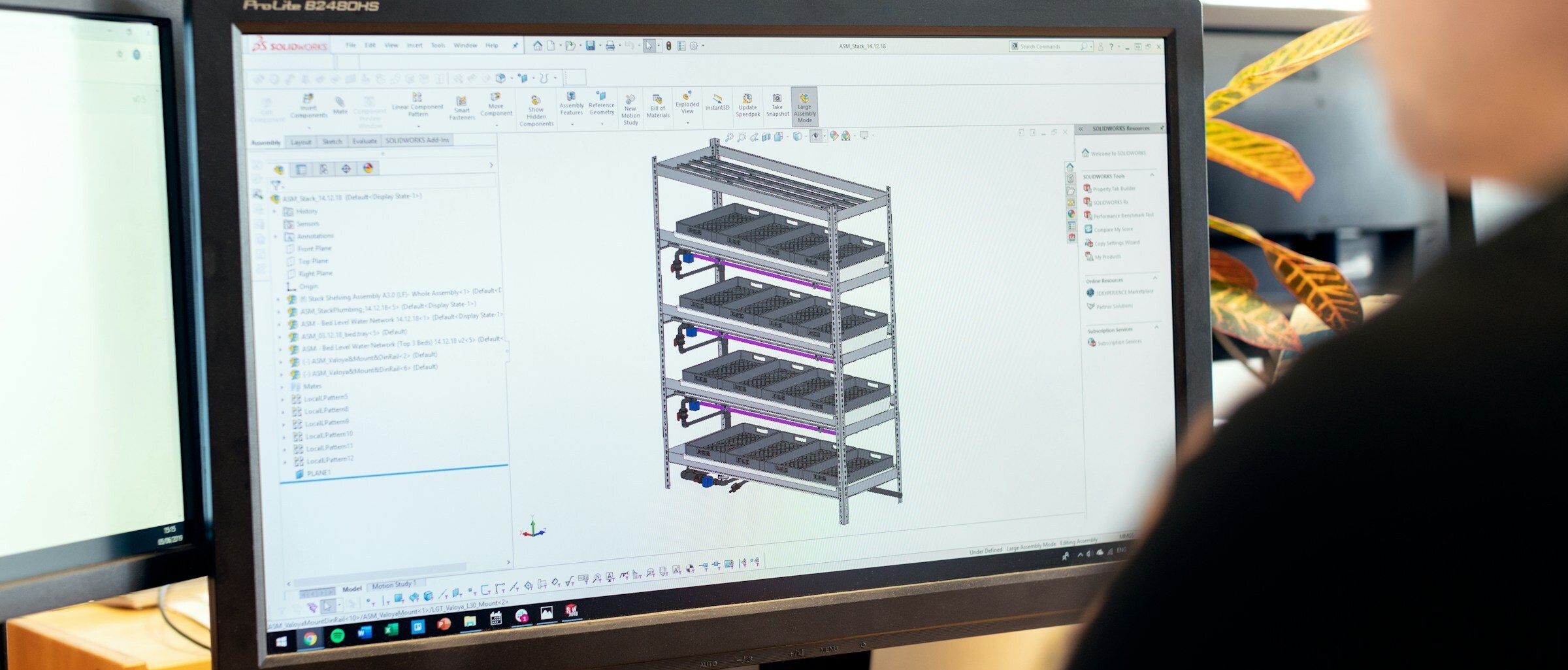Click the Windows Start button
This screenshot has width=1568, height=670.
click(282, 642)
